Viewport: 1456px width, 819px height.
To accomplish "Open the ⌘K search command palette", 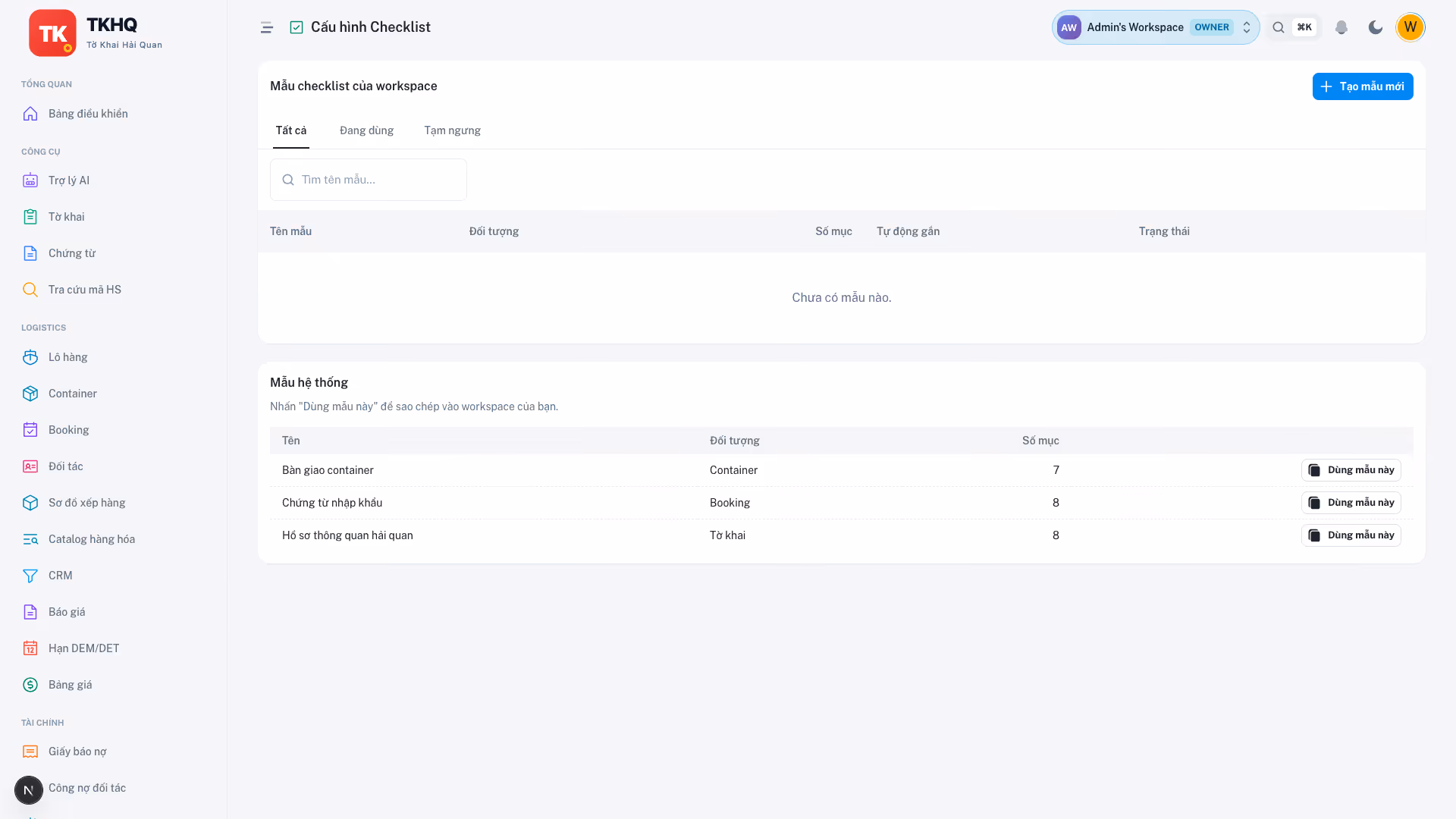I will coord(1294,27).
